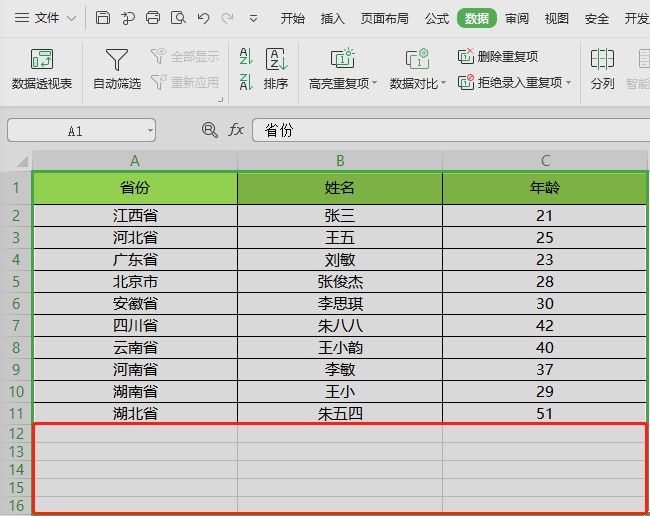Select column A header

point(135,160)
